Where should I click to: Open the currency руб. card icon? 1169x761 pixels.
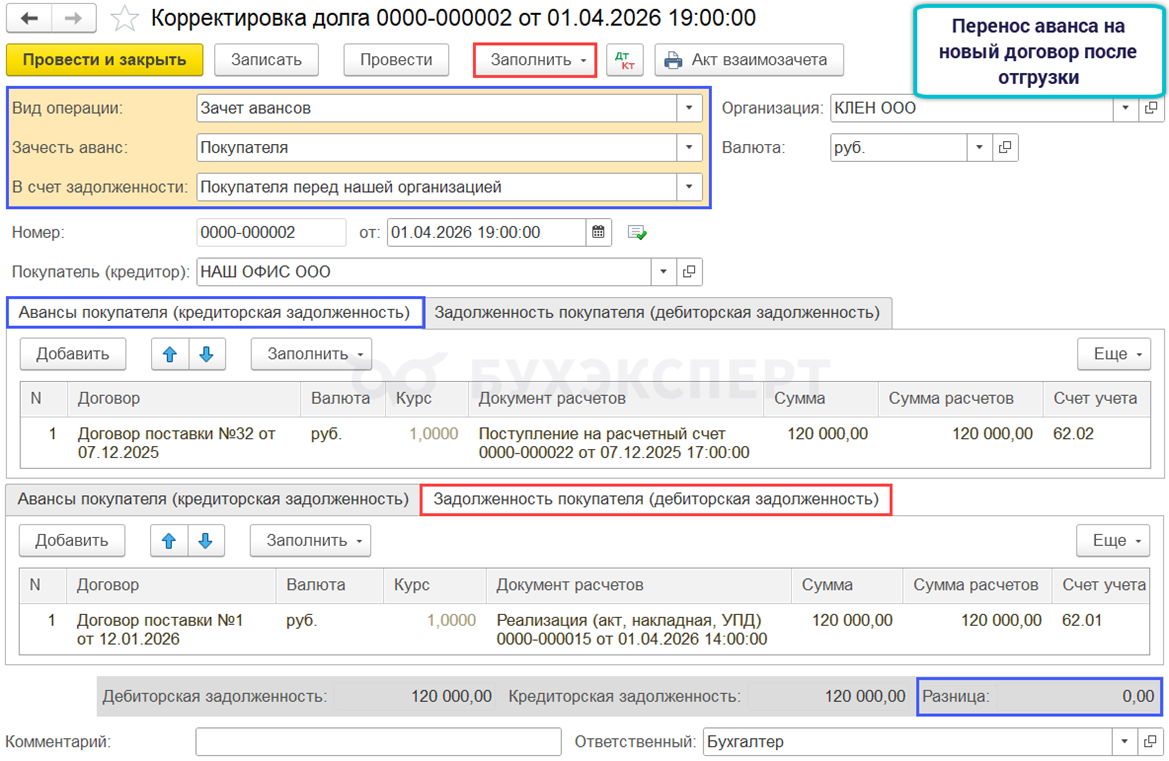coord(1005,148)
